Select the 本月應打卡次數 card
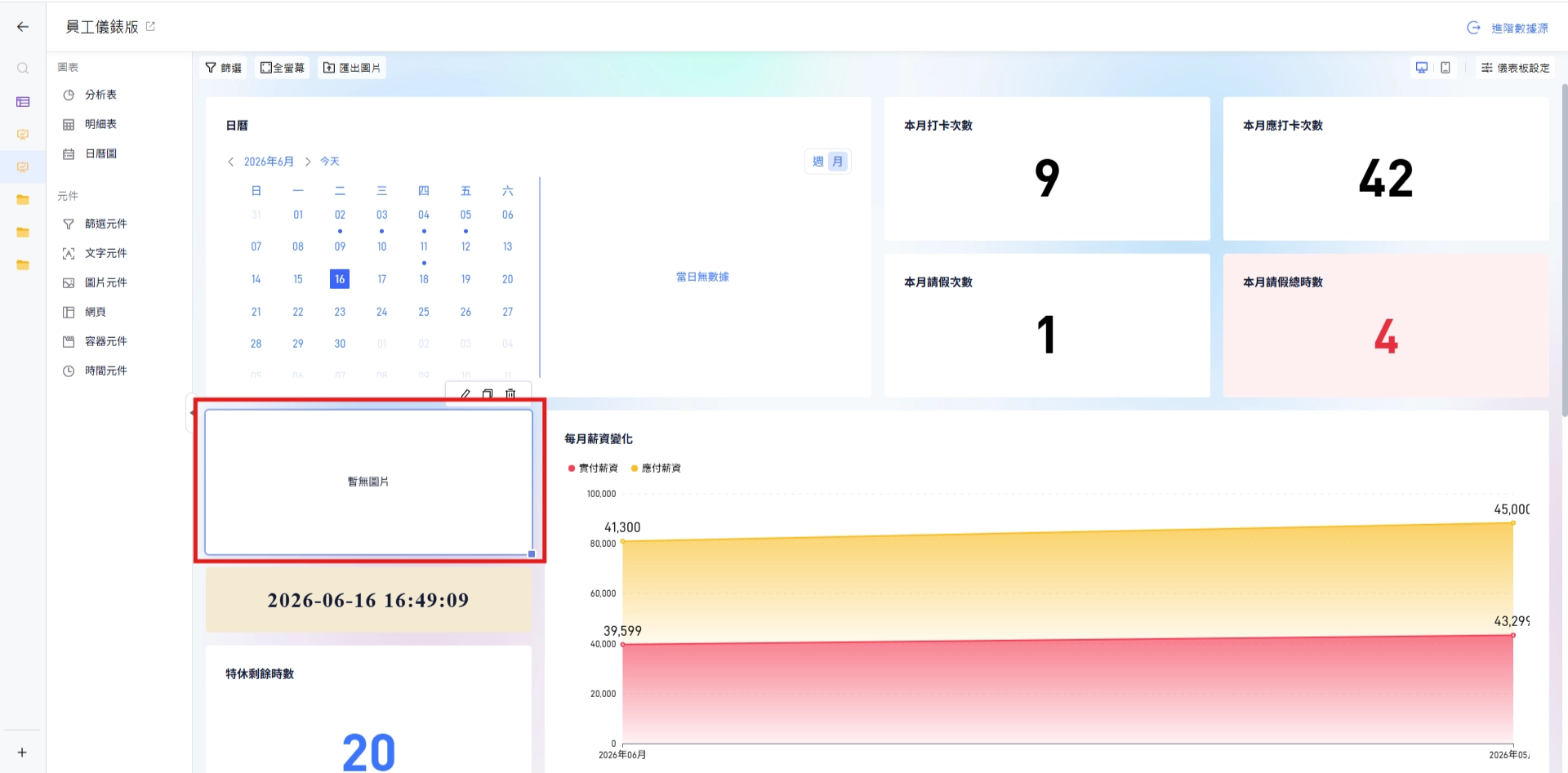 (x=1386, y=169)
